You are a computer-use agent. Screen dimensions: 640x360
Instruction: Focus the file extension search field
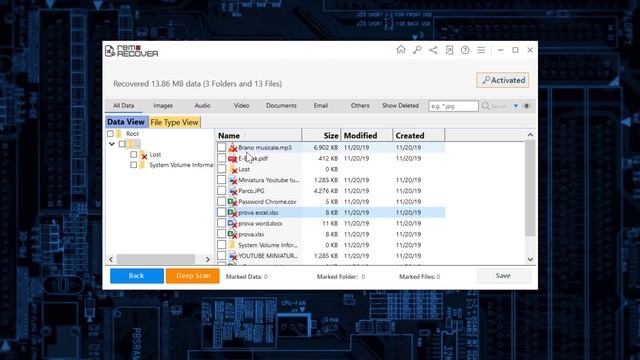[x=453, y=106]
